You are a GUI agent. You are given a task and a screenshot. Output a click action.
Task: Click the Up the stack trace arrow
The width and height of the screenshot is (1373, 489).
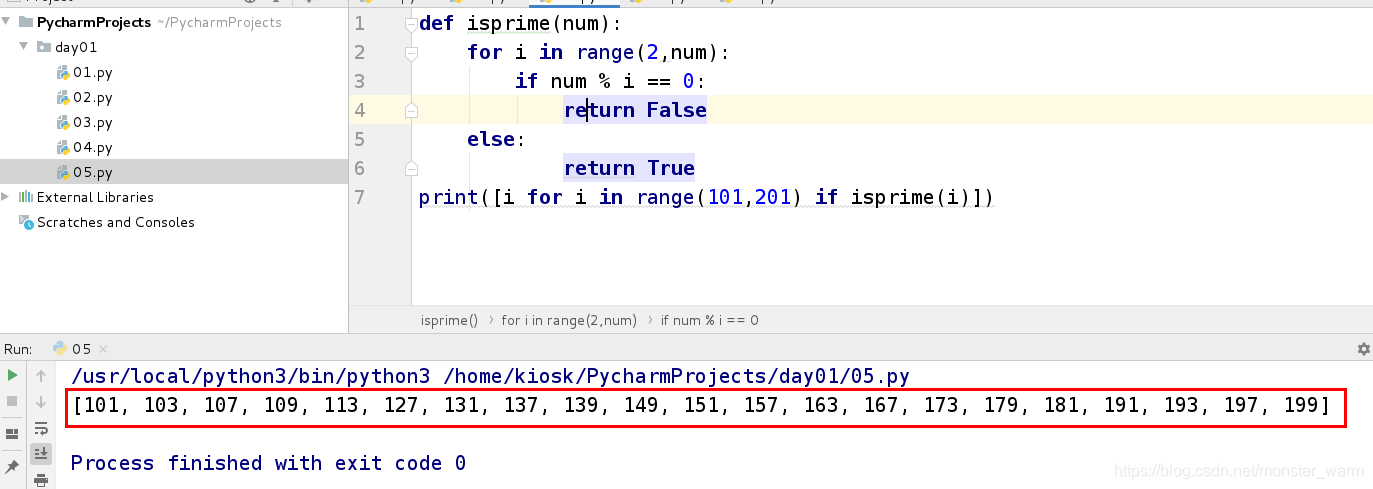pos(41,376)
